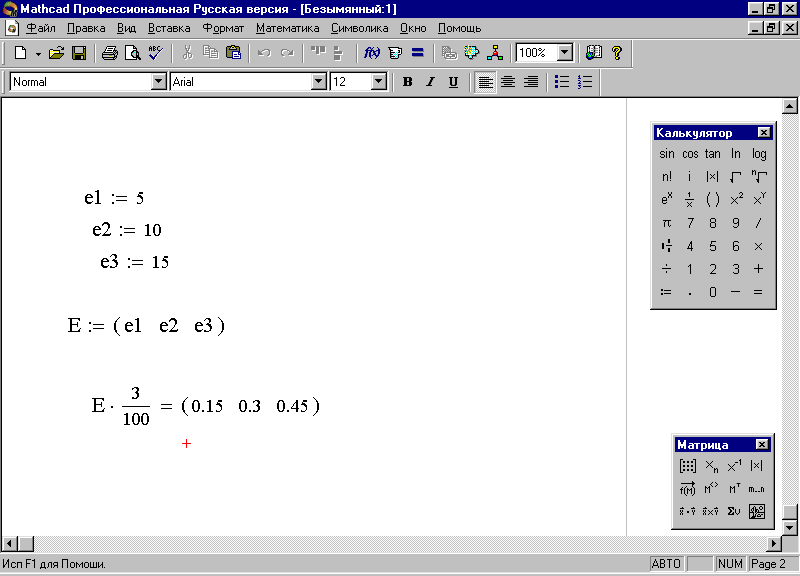This screenshot has height=576, width=800.
Task: Insert a matrix from Матрица palette
Action: pos(687,466)
